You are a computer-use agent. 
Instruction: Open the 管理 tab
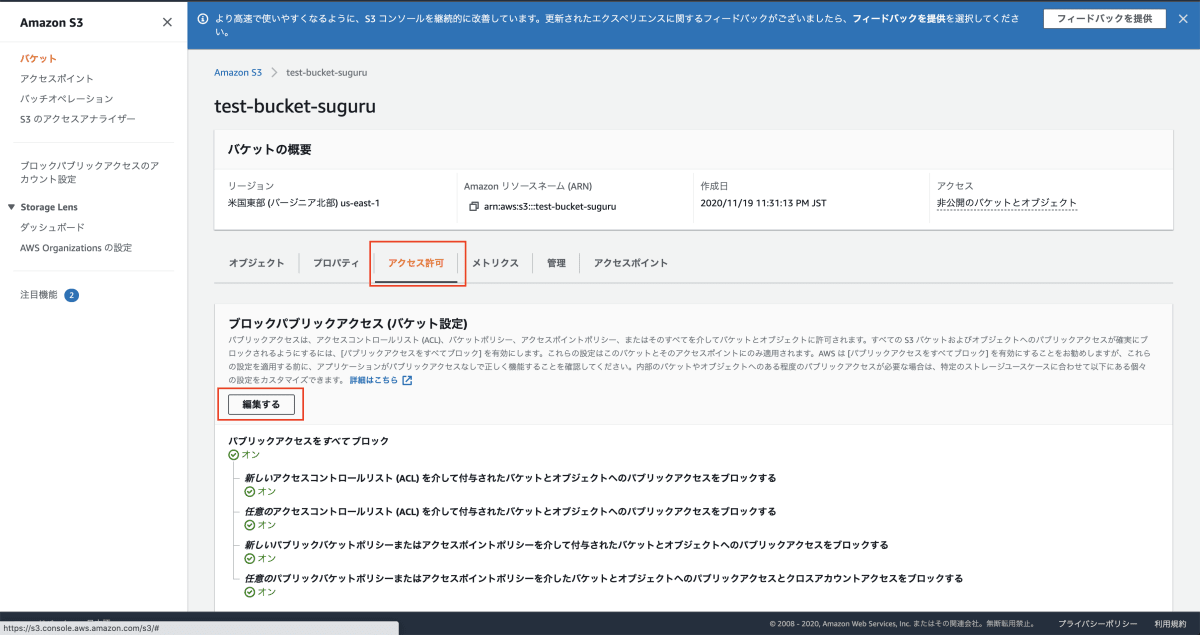pyautogui.click(x=556, y=263)
